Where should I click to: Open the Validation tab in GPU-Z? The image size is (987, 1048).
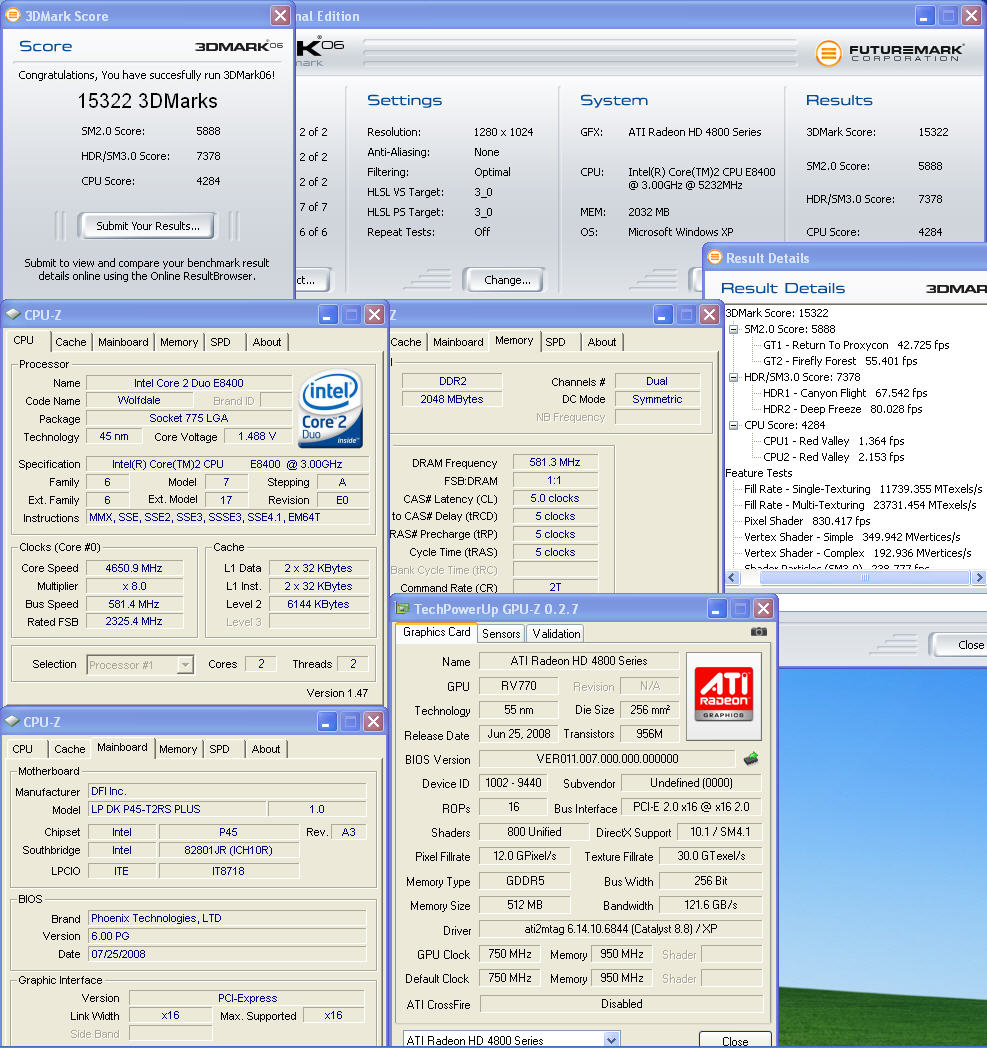pos(556,634)
